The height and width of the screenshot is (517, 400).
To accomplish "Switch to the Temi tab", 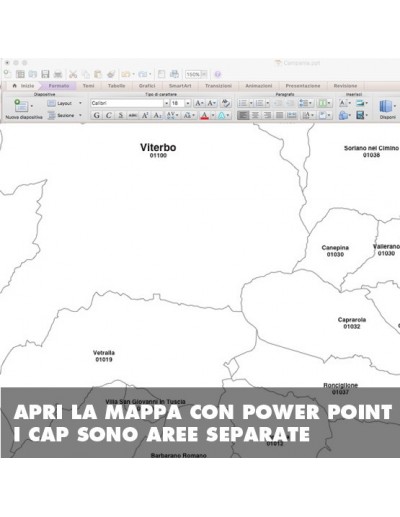I will (x=88, y=86).
